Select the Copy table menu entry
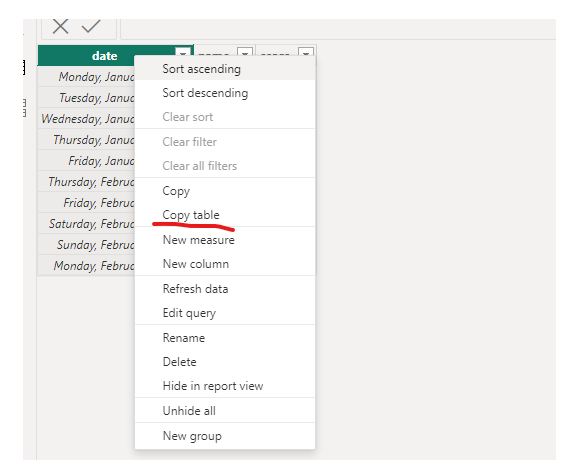The image size is (577, 461). (x=225, y=214)
